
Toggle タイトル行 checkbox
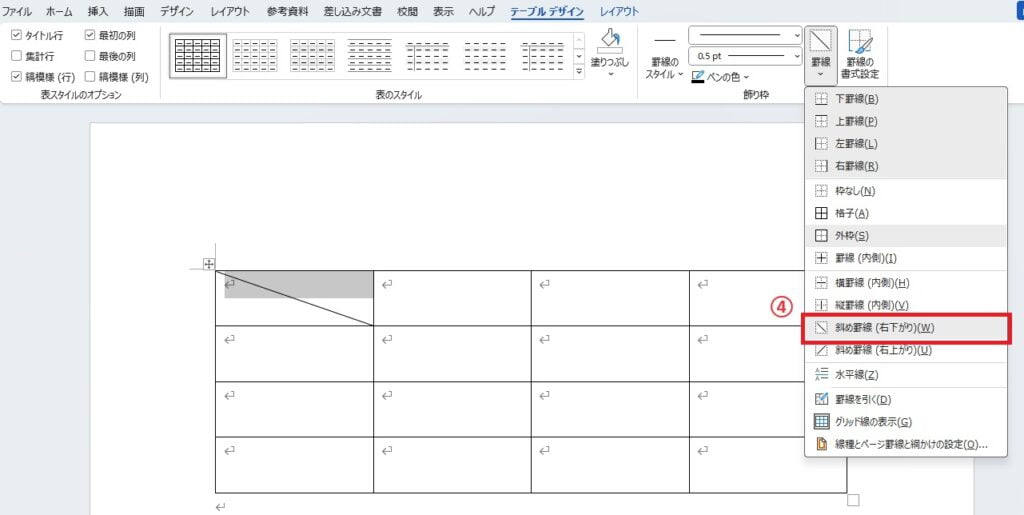click(16, 35)
